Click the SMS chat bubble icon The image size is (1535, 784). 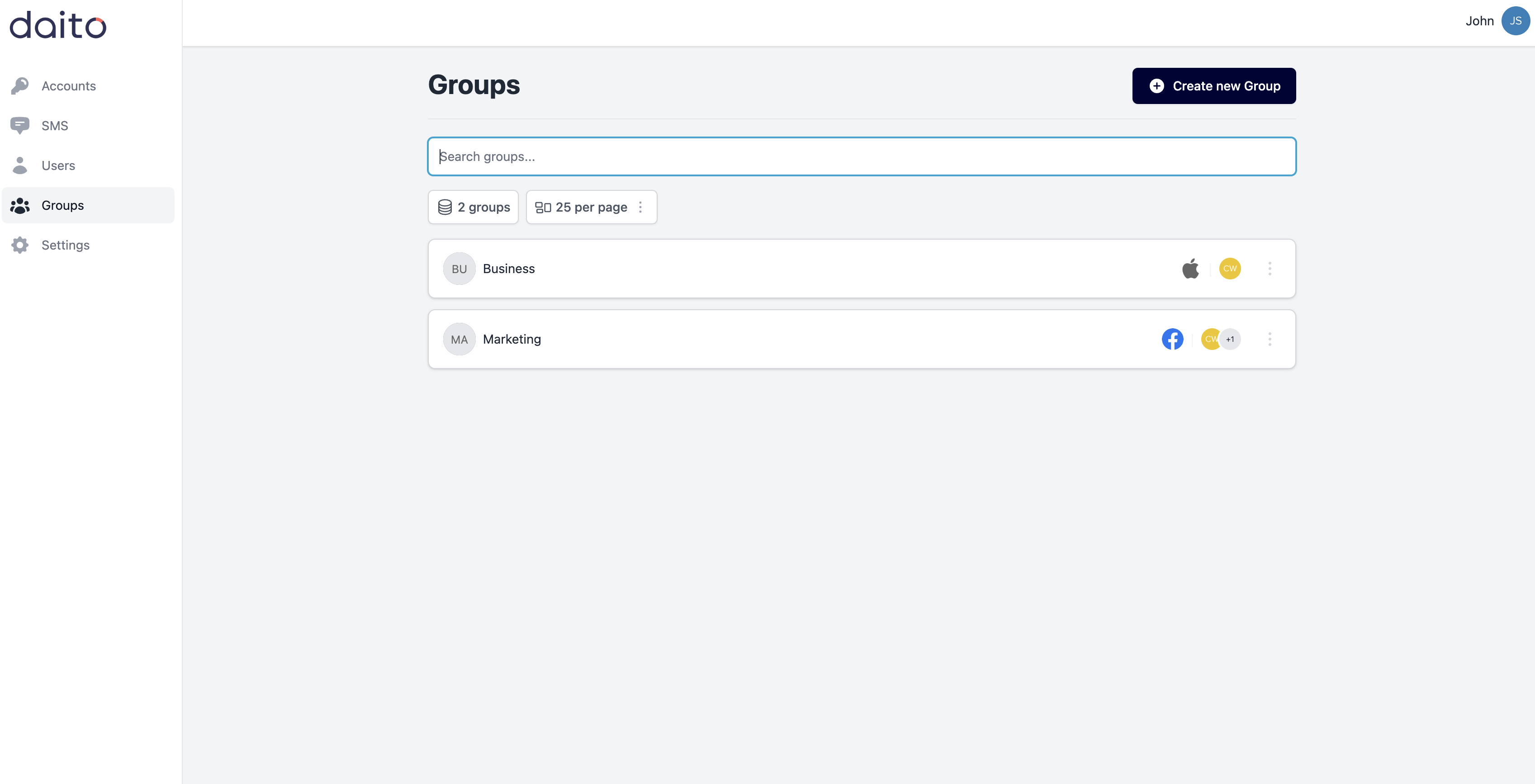(19, 126)
